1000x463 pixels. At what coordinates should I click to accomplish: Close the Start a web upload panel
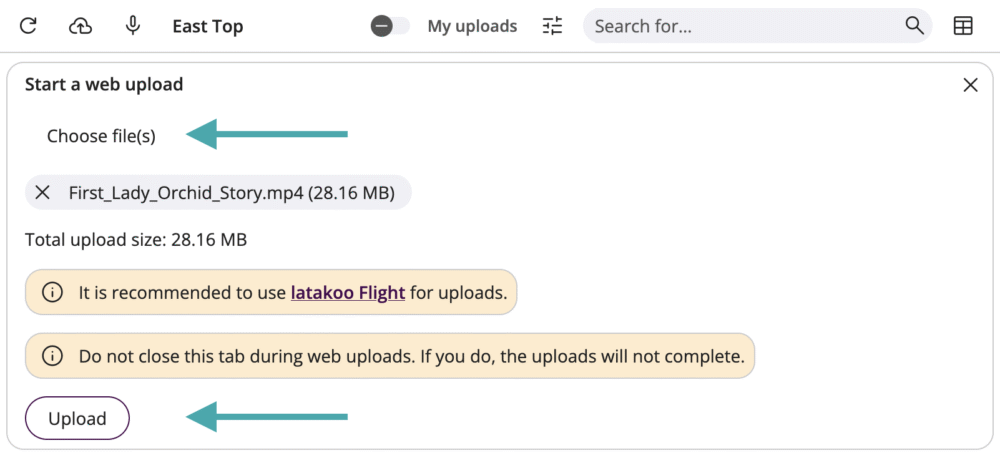970,85
